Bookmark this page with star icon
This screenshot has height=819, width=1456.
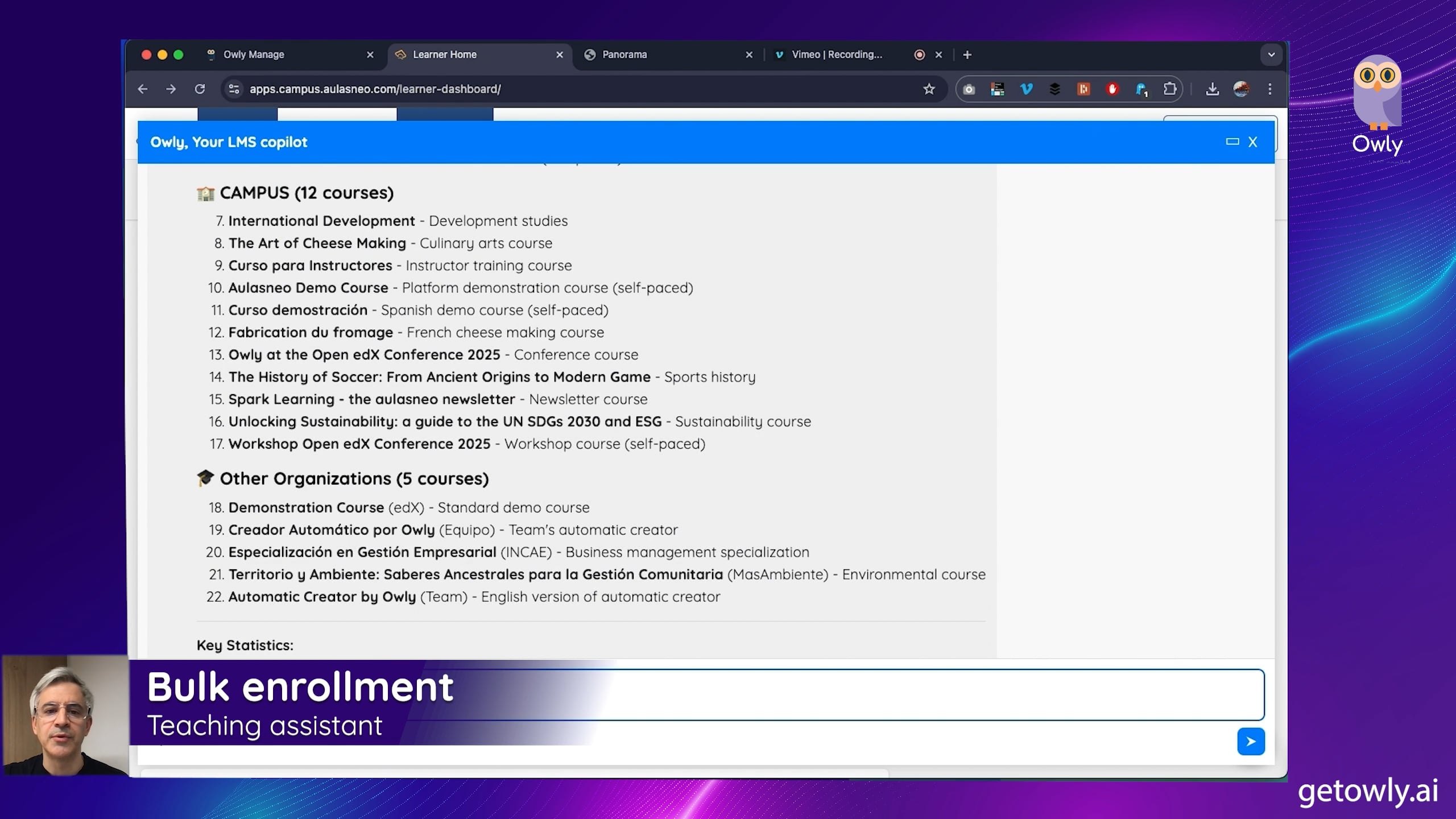(x=929, y=89)
